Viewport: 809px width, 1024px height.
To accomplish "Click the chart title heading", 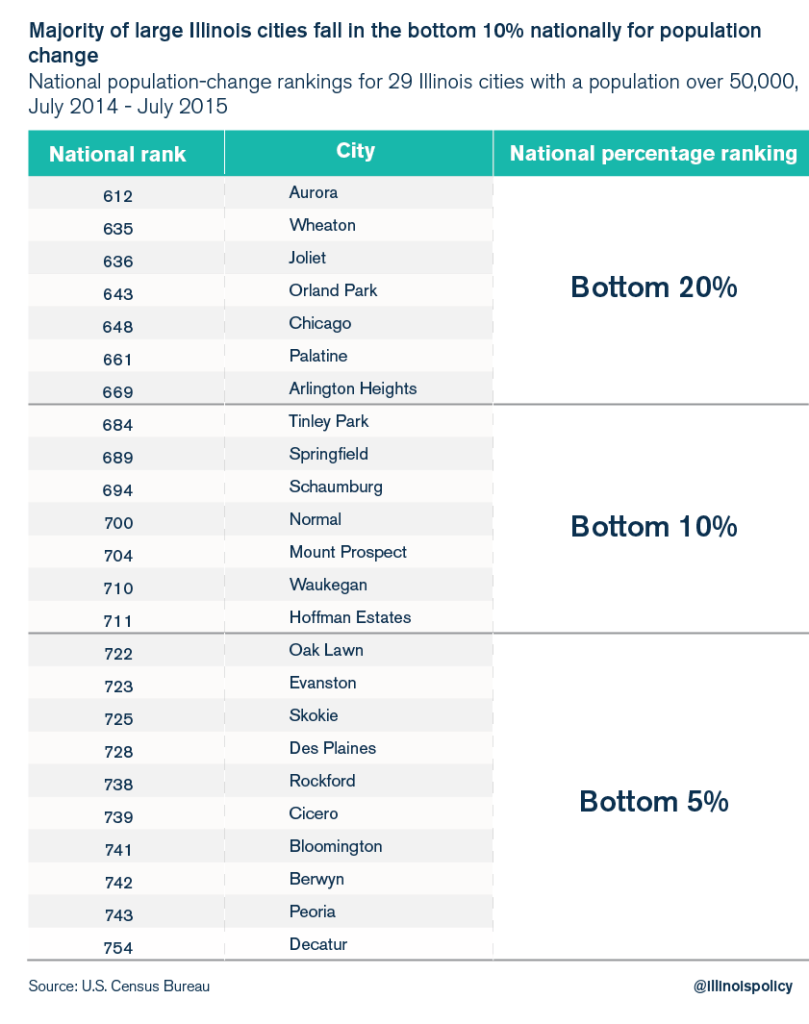I will click(x=395, y=42).
